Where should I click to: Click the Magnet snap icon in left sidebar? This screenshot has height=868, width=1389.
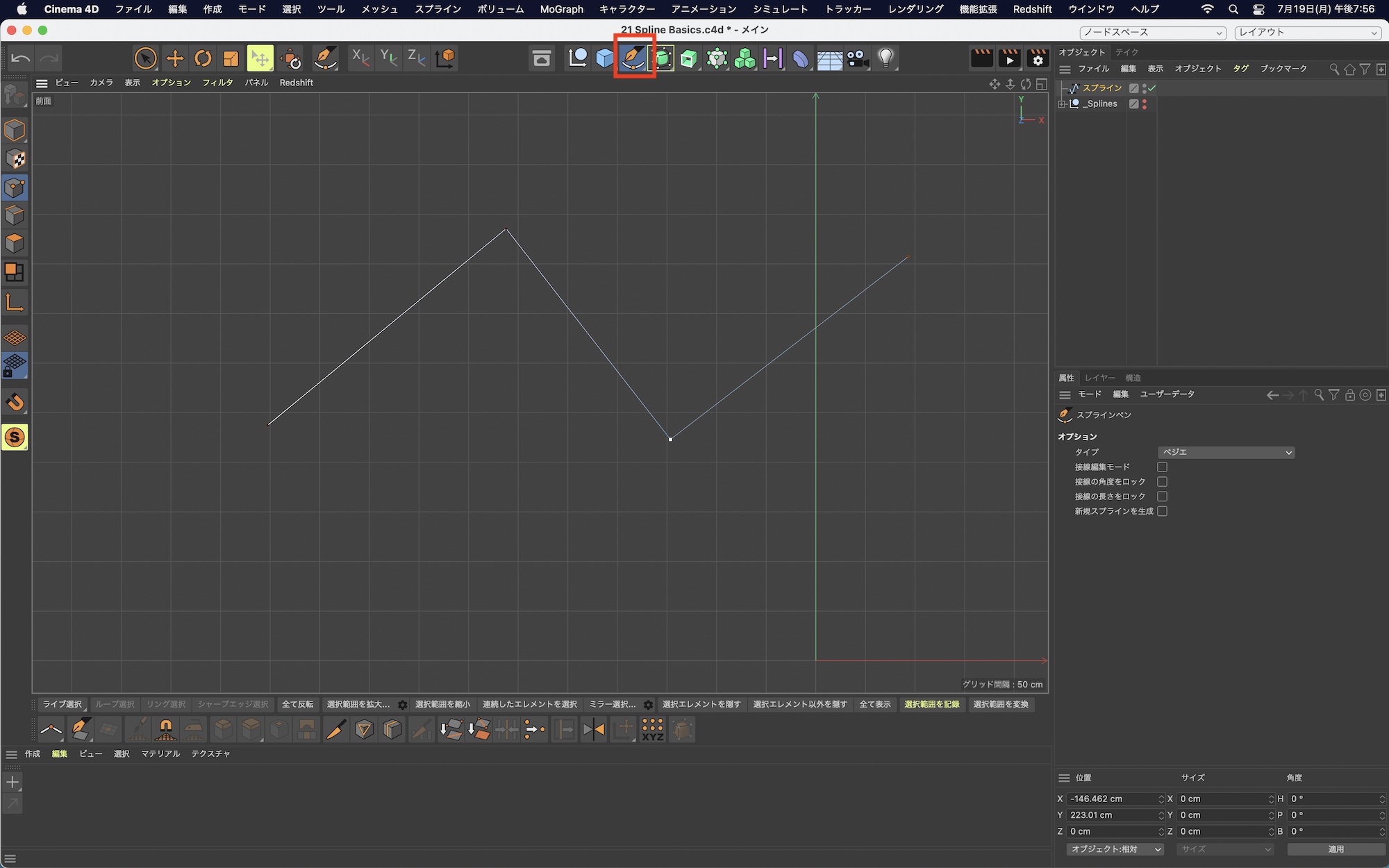tap(15, 403)
